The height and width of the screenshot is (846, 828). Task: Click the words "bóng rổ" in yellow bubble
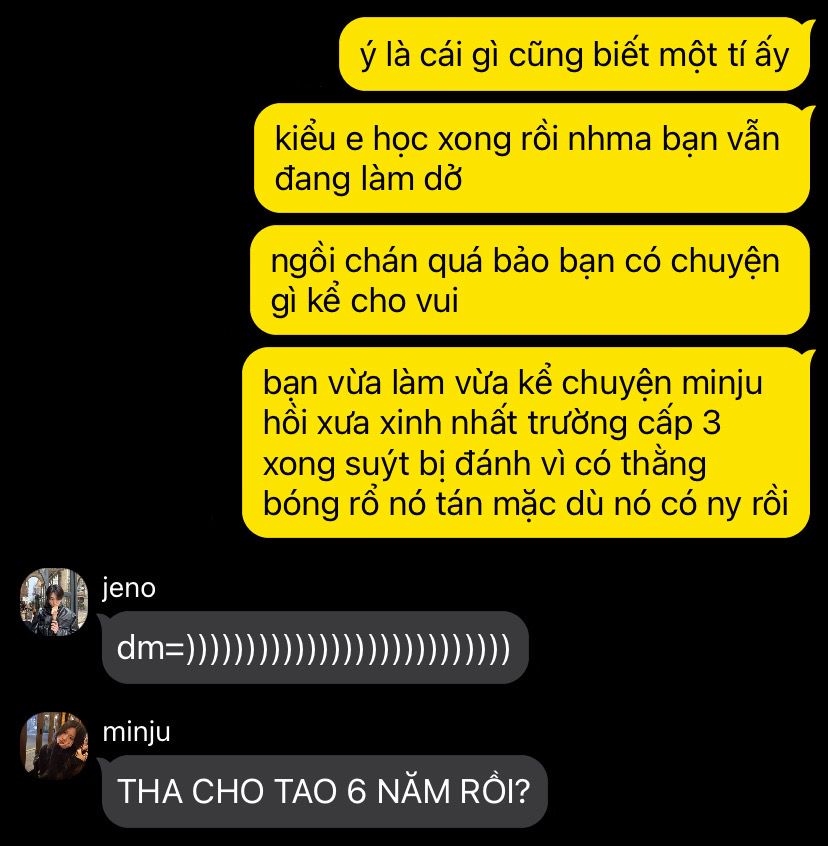click(x=321, y=504)
